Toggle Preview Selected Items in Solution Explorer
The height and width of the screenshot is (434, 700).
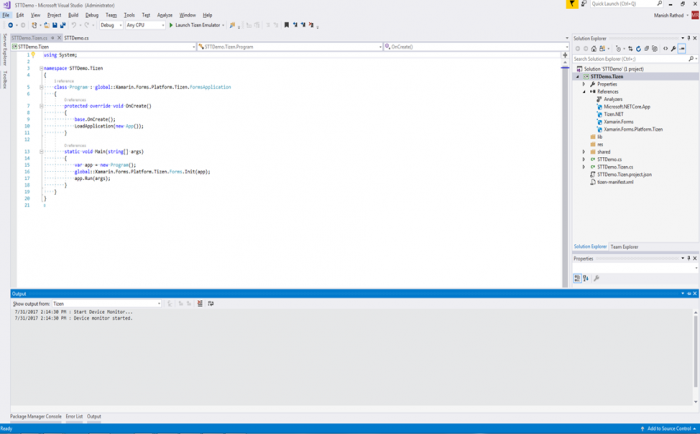[682, 48]
